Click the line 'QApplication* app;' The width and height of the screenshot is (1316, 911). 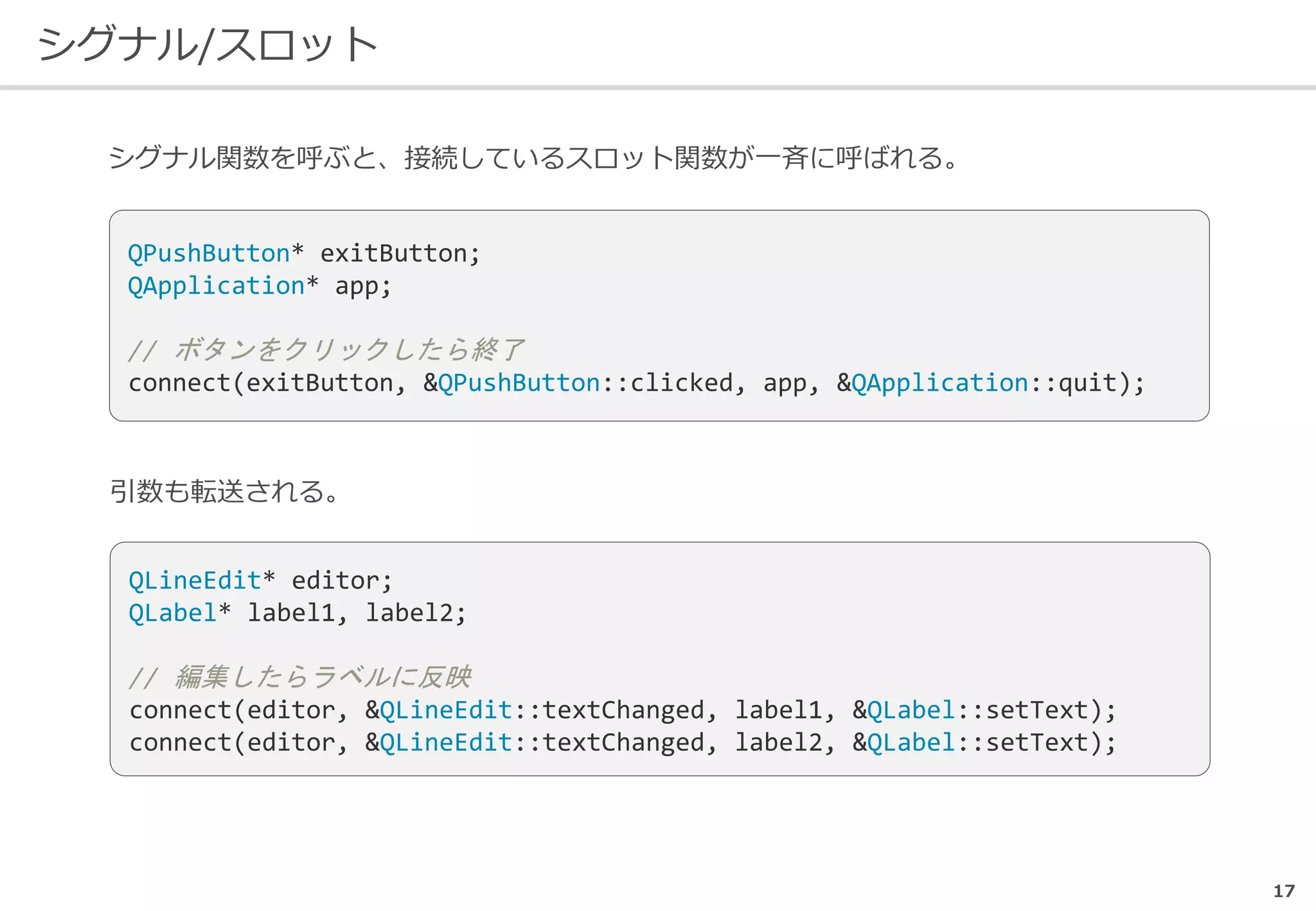(260, 286)
